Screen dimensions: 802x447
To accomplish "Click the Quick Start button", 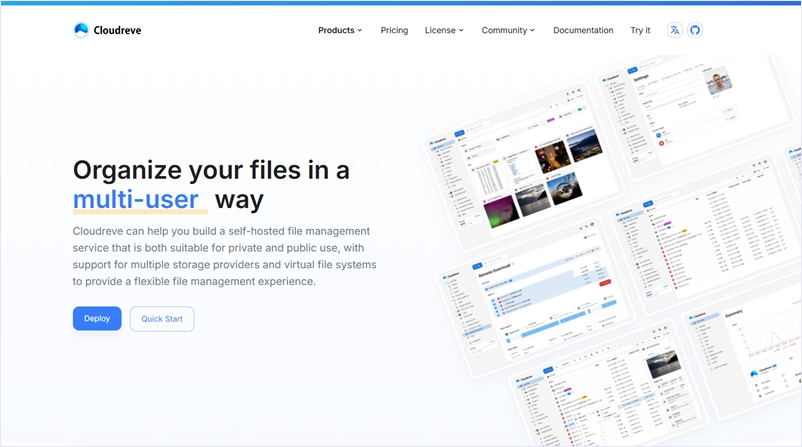I will (162, 319).
